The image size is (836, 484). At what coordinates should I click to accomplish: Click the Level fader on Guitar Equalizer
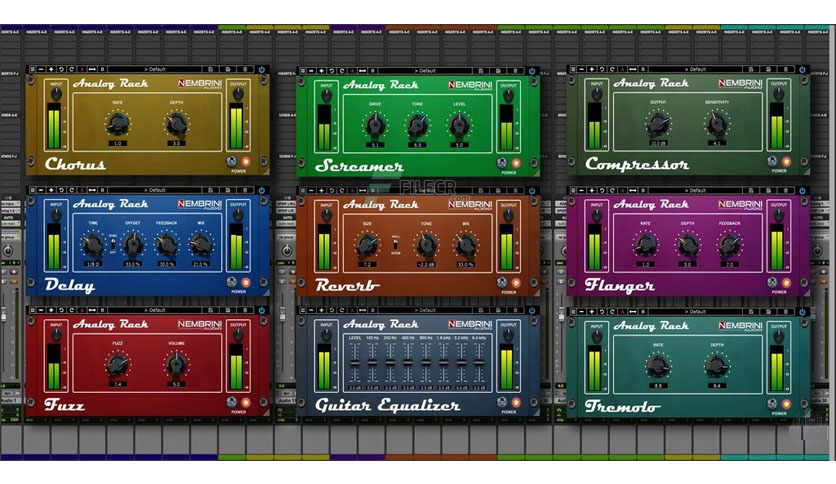click(354, 362)
